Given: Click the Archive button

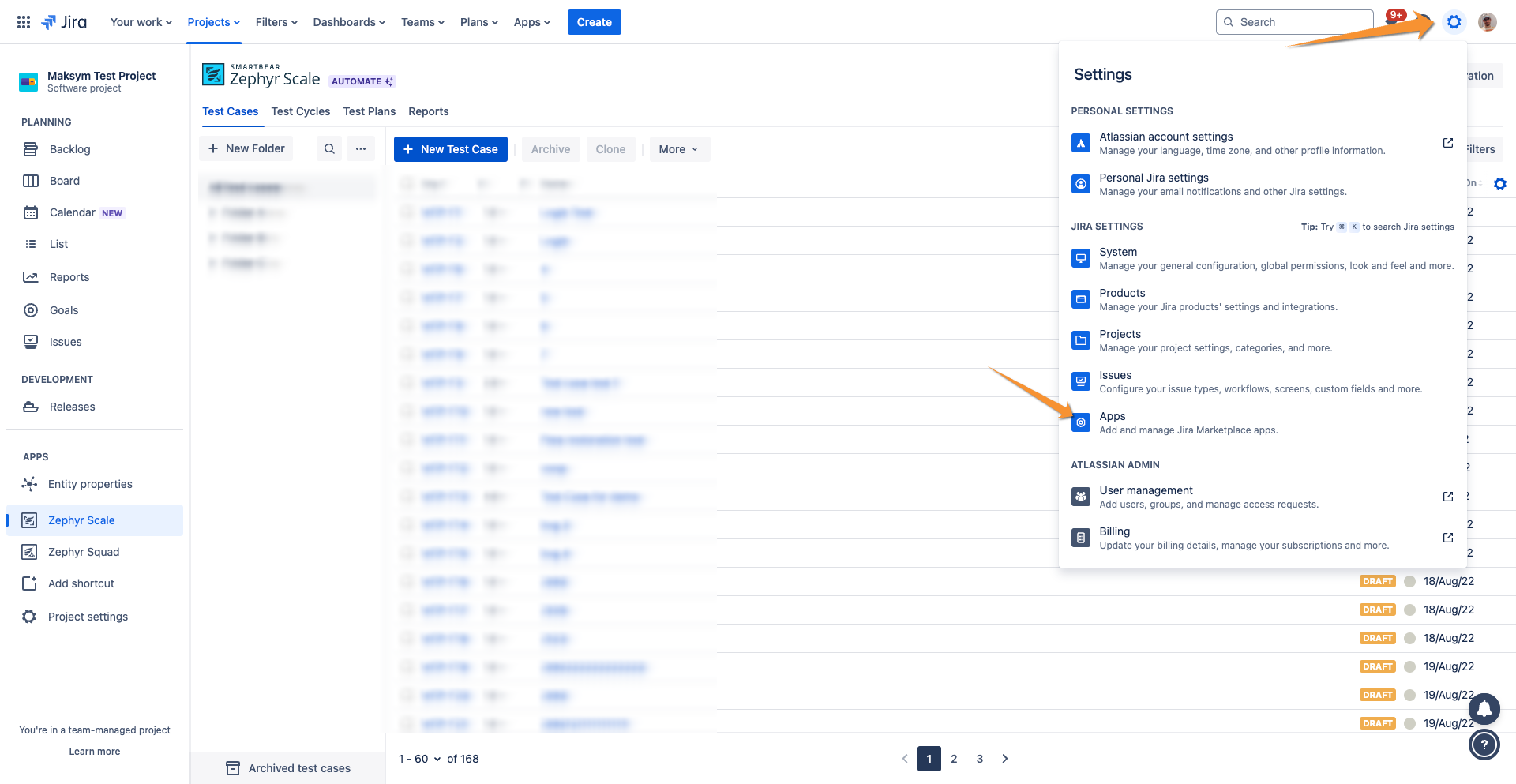Looking at the screenshot, I should point(550,149).
